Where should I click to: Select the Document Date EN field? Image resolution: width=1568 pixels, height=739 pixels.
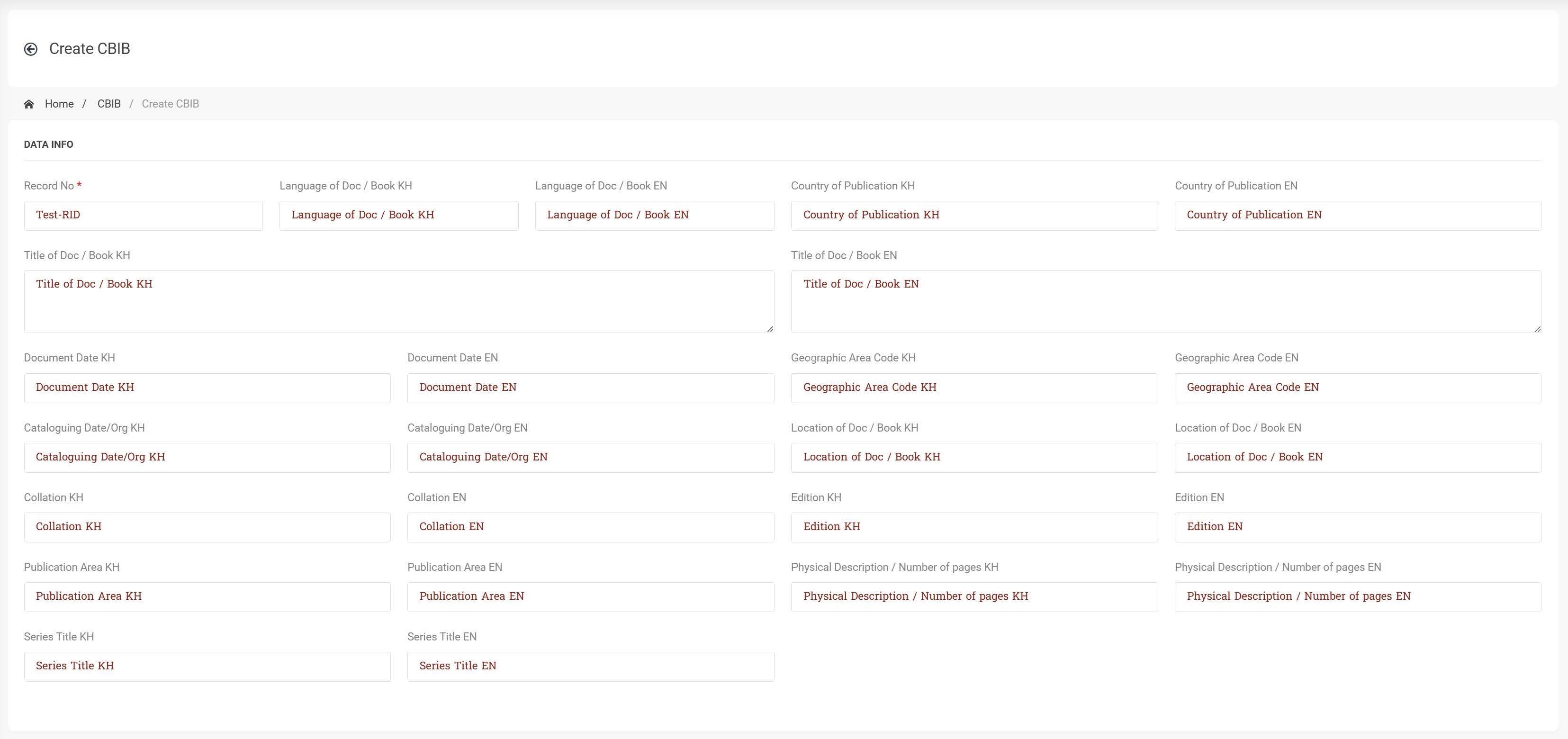(590, 388)
